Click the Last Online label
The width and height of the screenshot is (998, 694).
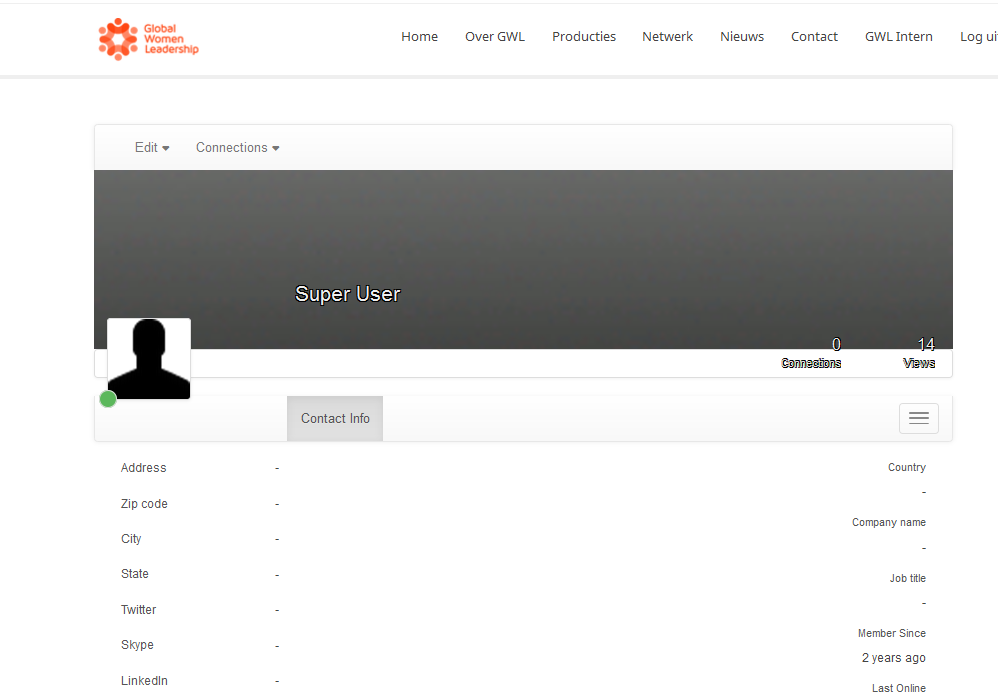point(899,688)
